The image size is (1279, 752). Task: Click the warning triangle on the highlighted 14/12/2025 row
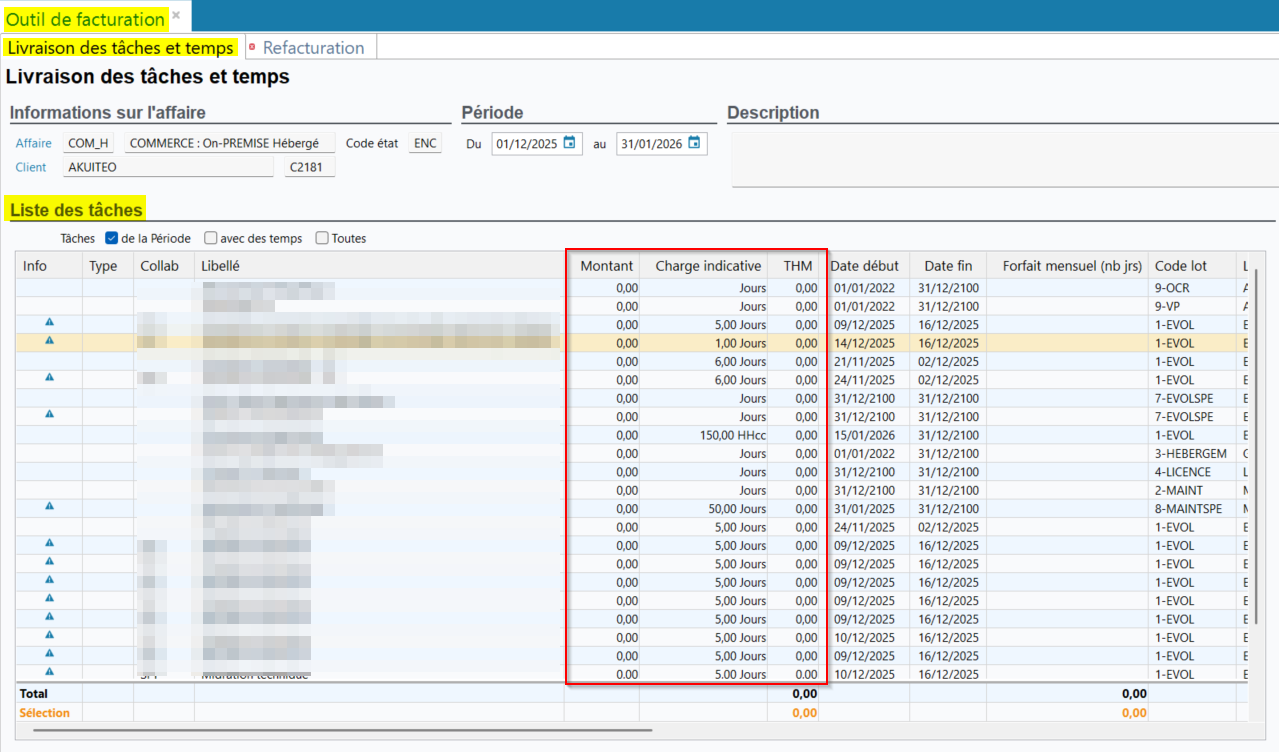coord(49,341)
